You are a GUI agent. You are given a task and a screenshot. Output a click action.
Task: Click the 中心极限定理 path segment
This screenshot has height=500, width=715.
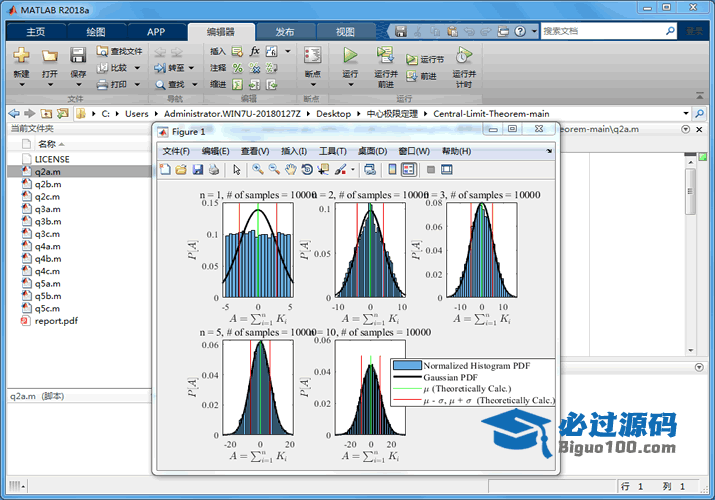(x=392, y=113)
